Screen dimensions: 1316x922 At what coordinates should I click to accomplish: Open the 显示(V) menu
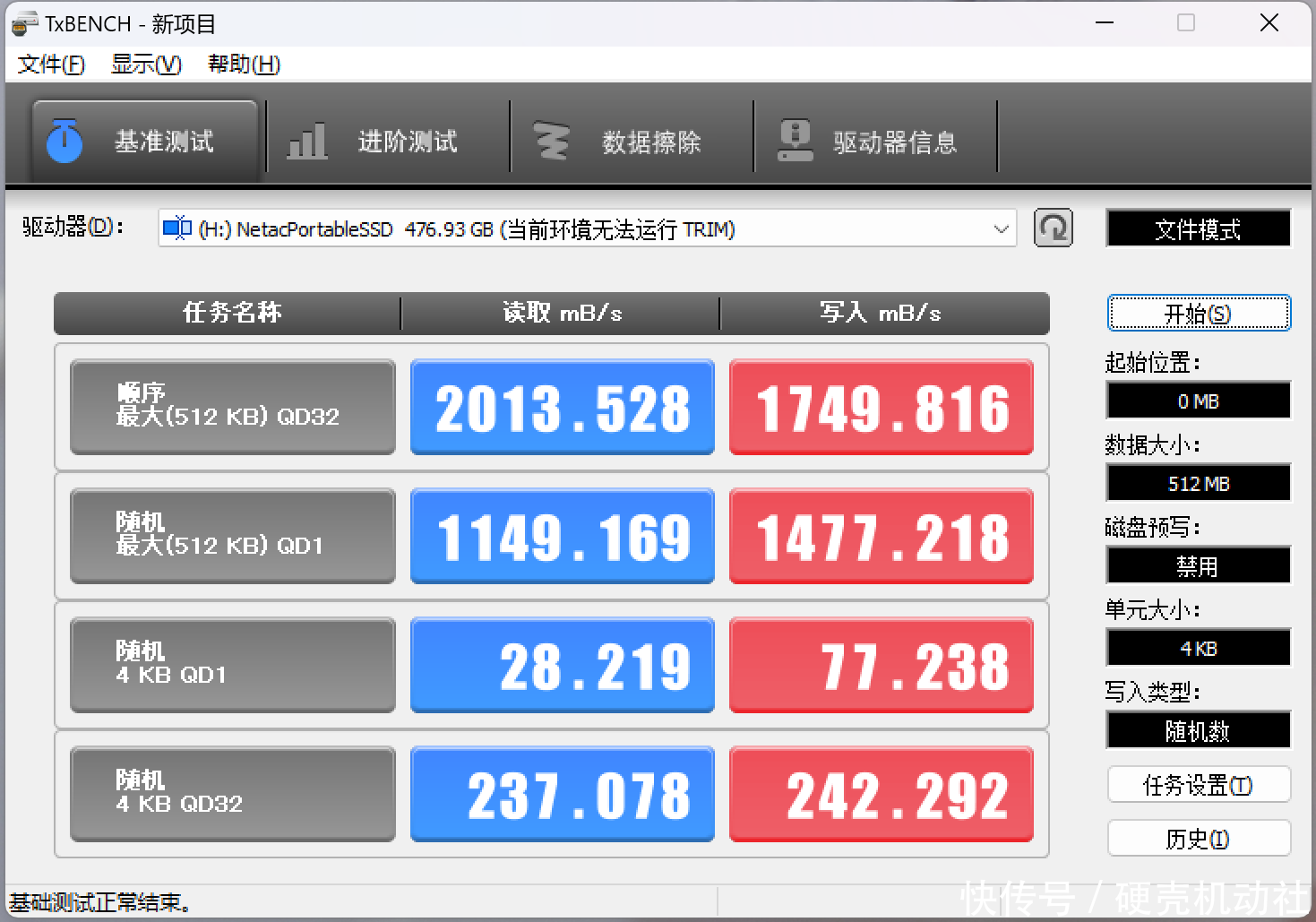tap(146, 65)
